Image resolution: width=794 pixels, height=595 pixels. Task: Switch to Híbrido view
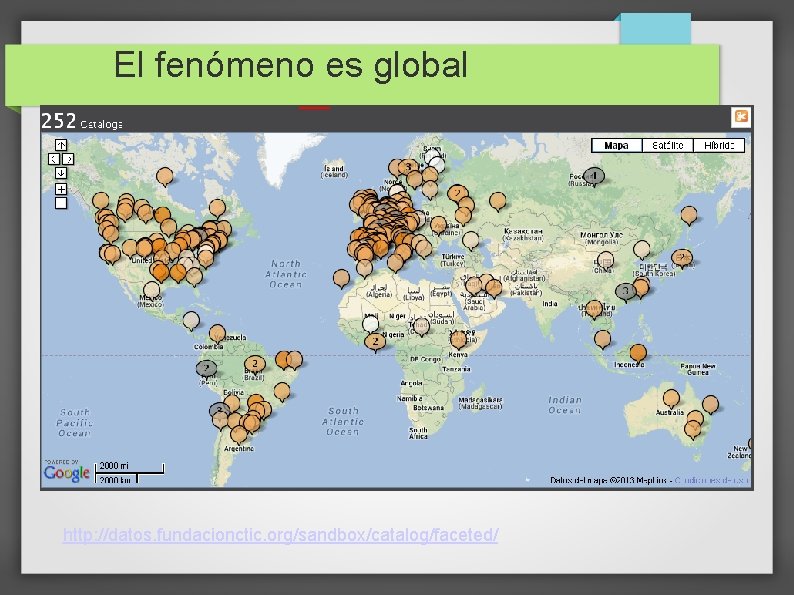pos(719,145)
